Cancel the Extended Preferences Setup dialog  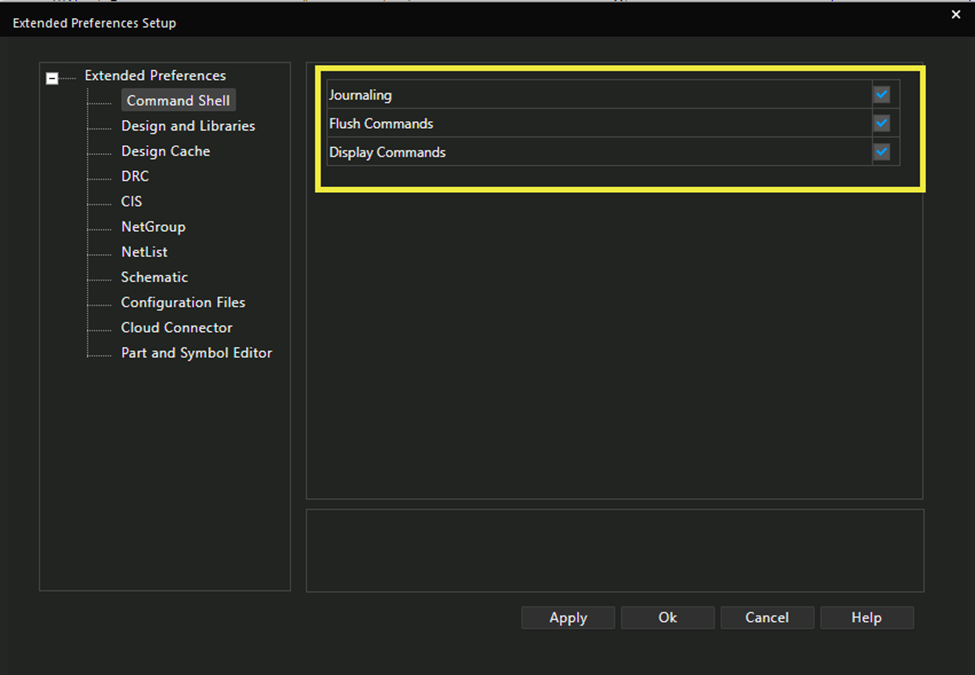click(x=767, y=617)
